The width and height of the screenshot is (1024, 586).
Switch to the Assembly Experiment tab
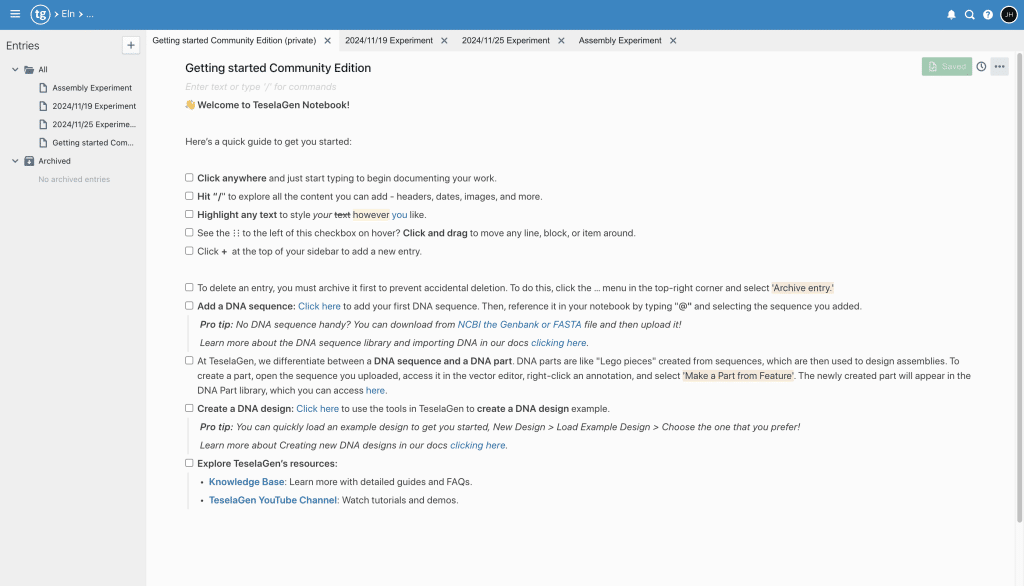[x=620, y=41]
